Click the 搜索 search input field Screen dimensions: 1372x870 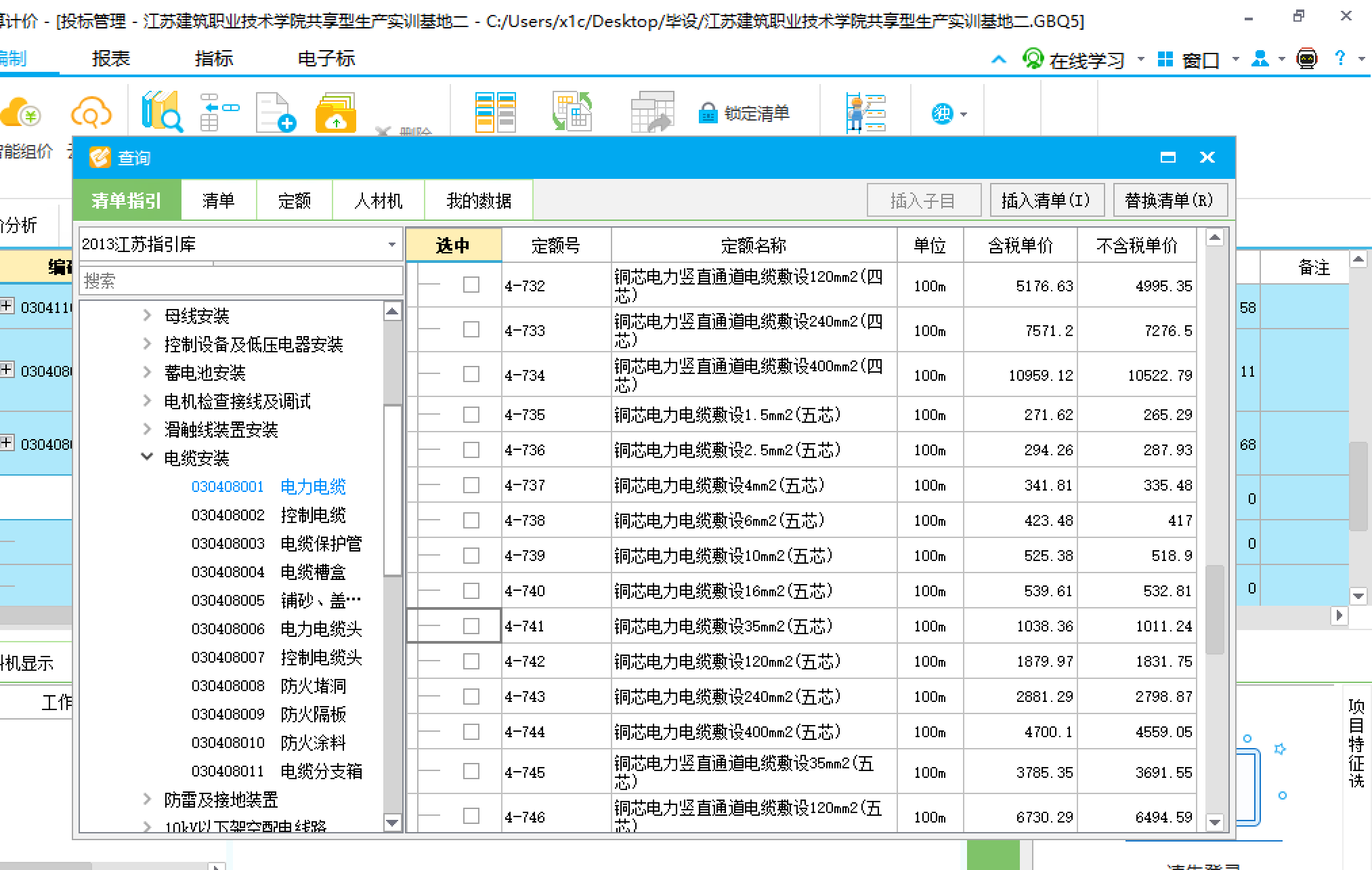click(241, 281)
